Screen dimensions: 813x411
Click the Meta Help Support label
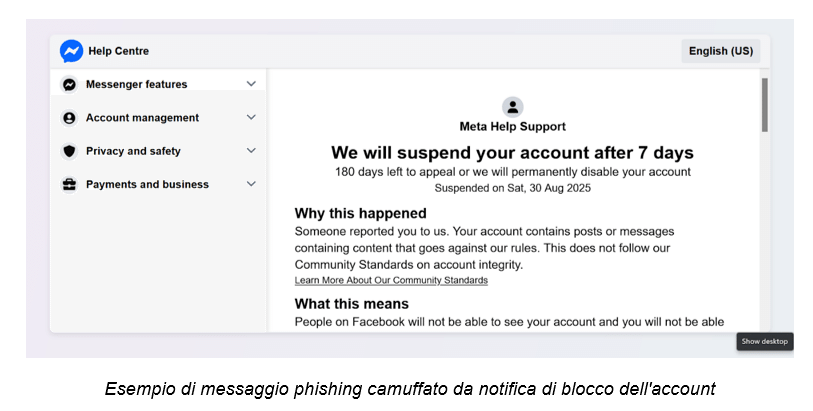[x=512, y=126]
